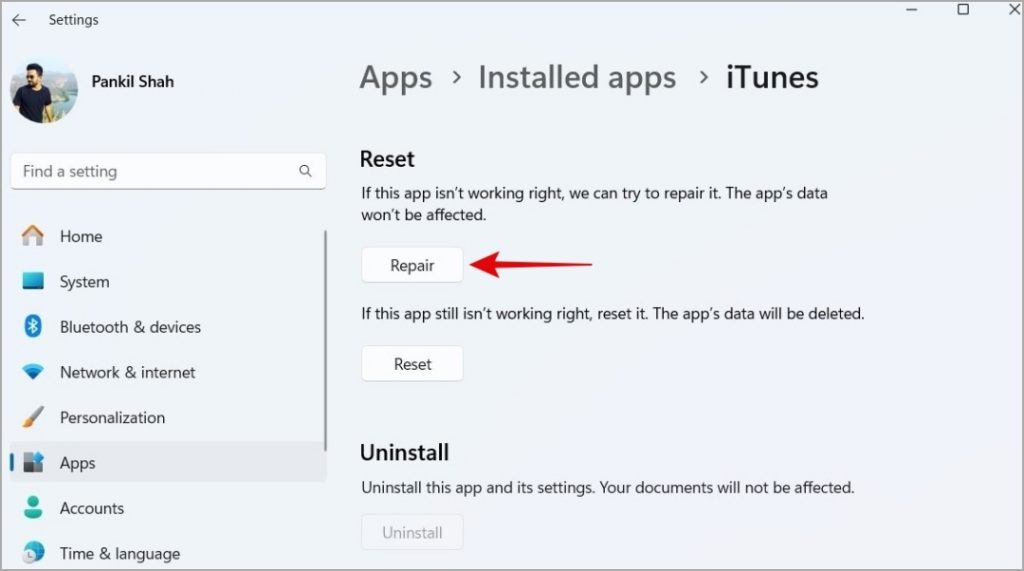Maximize the Settings window
Viewport: 1024px width, 571px height.
click(x=963, y=9)
